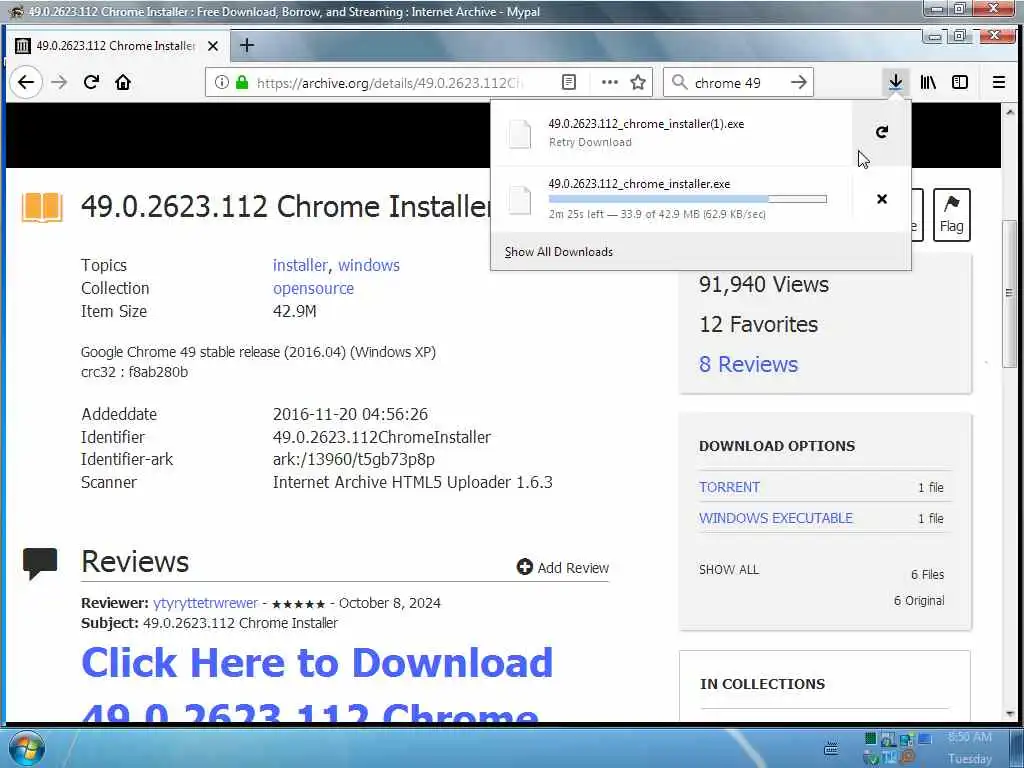Click the 42.9M item size value

click(295, 312)
